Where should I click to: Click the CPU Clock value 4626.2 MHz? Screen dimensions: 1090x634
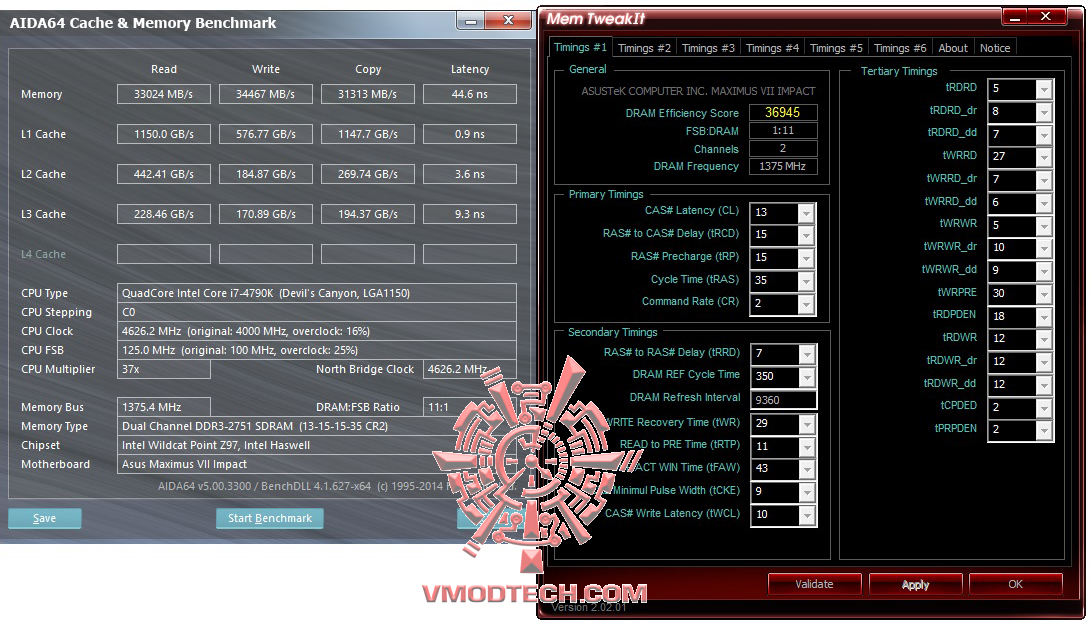[317, 332]
